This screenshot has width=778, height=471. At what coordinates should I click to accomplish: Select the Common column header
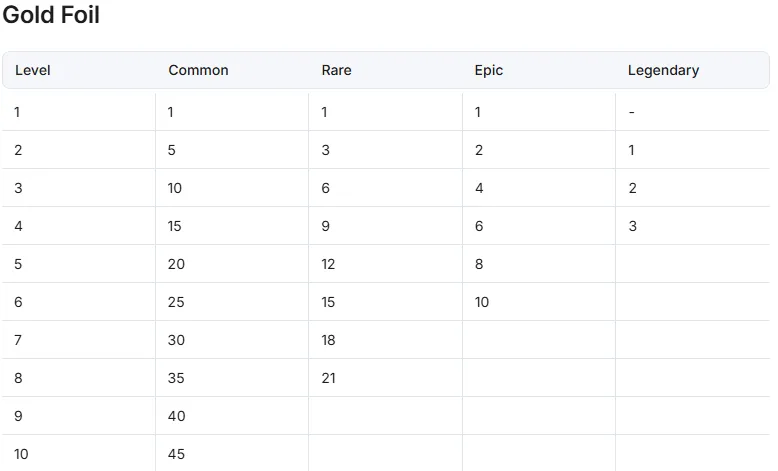[x=198, y=70]
